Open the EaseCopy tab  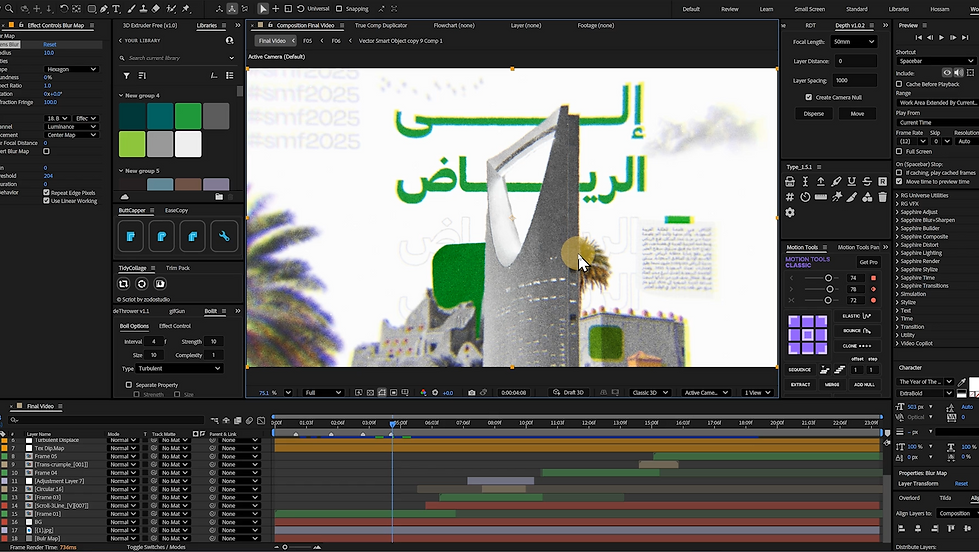[176, 210]
